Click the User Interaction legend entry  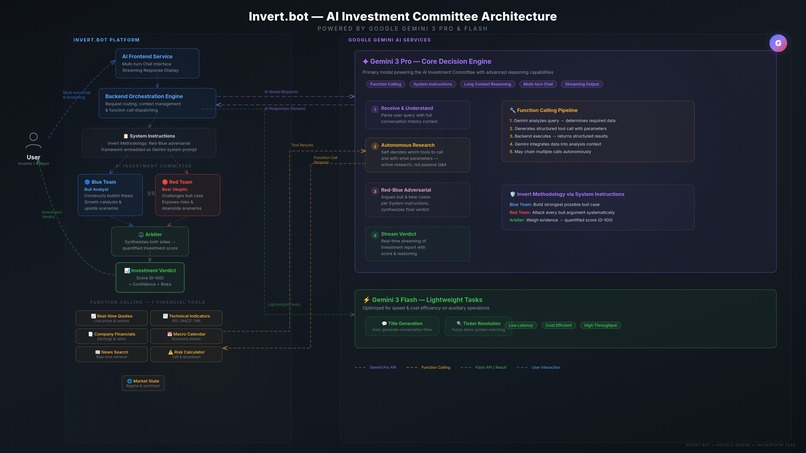point(539,368)
